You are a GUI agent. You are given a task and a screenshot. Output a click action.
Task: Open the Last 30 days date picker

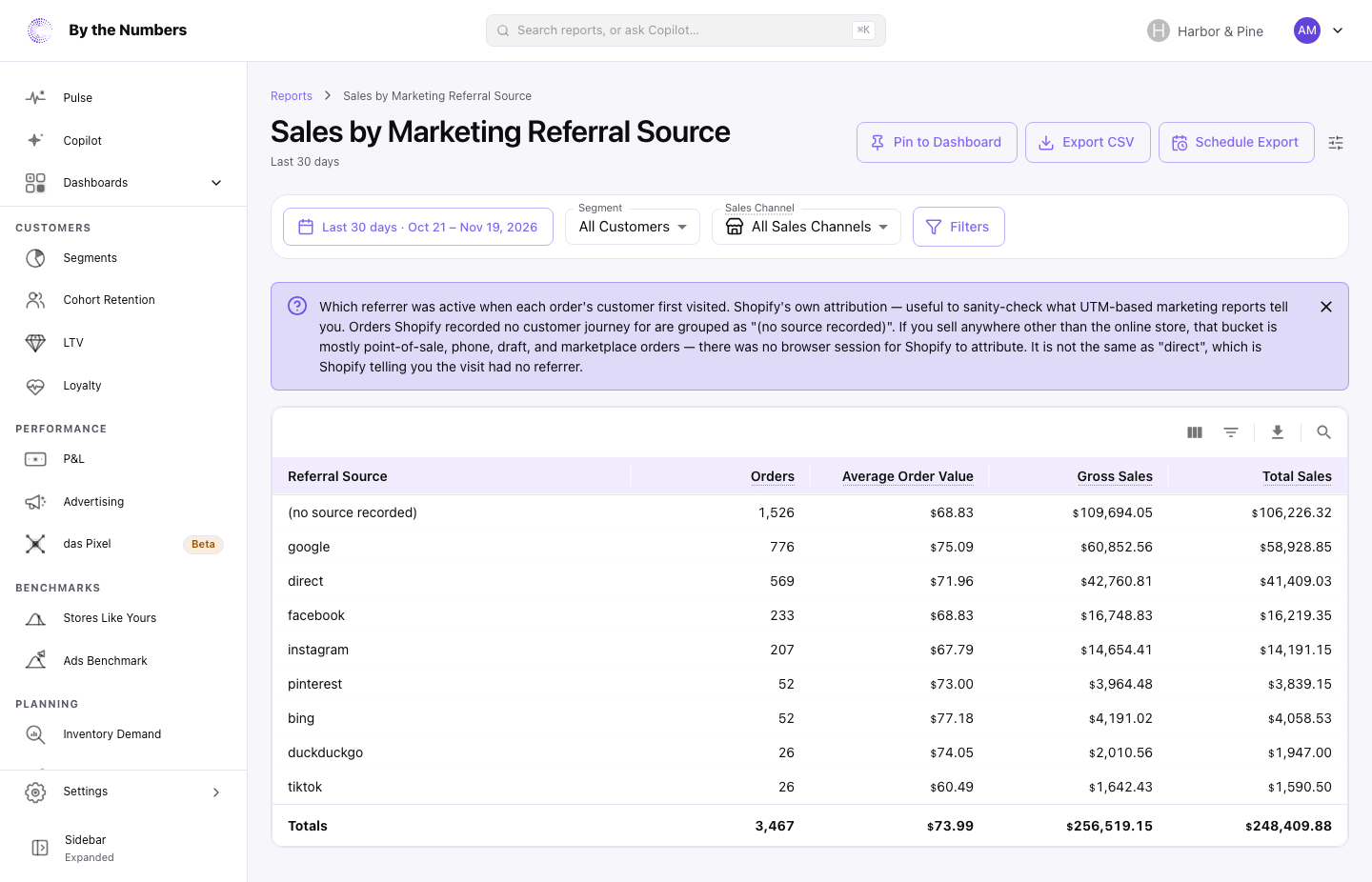(x=418, y=227)
